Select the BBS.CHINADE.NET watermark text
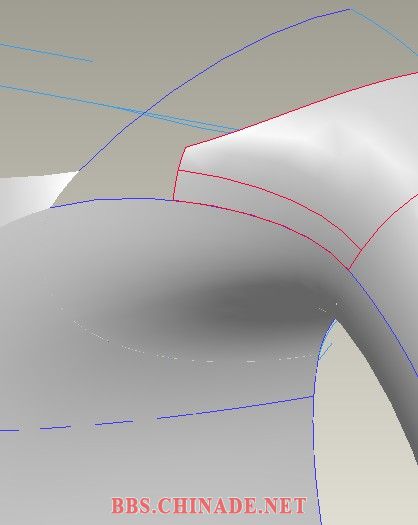418x525 pixels. pos(209,506)
